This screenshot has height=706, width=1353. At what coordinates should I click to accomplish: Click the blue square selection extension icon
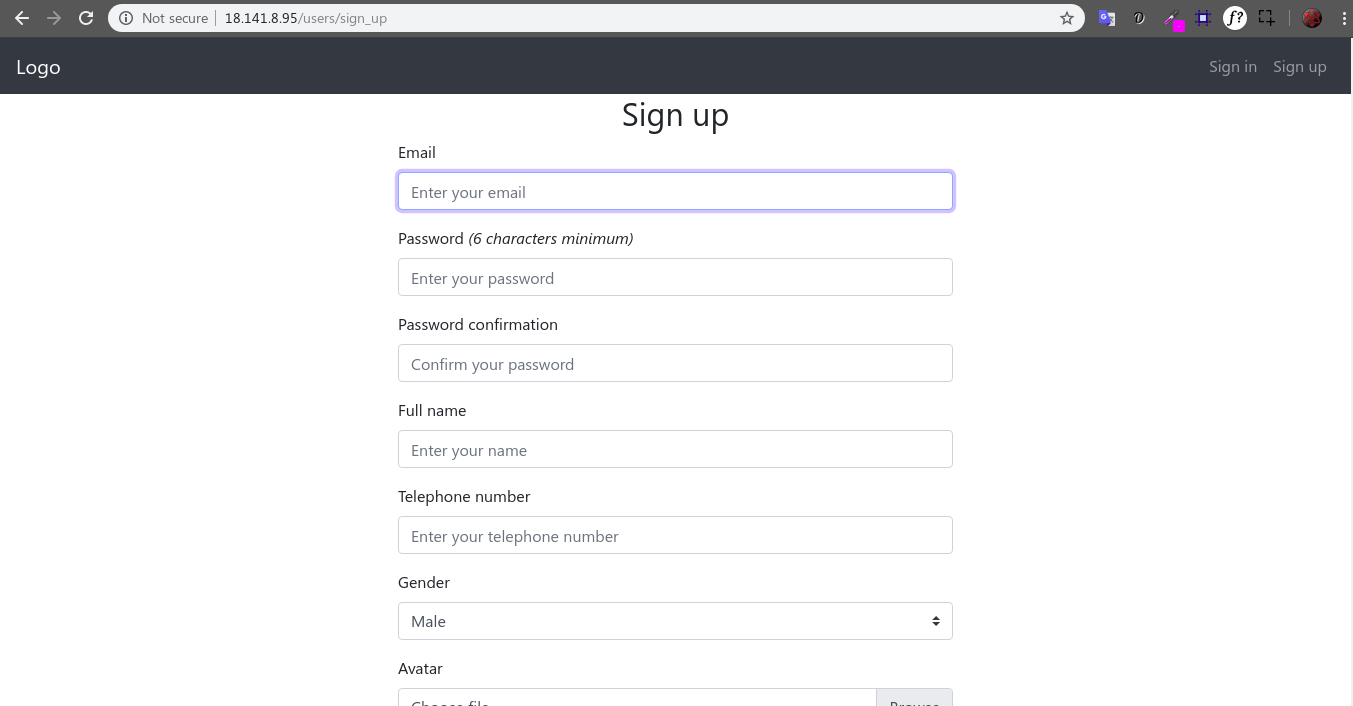click(1203, 18)
